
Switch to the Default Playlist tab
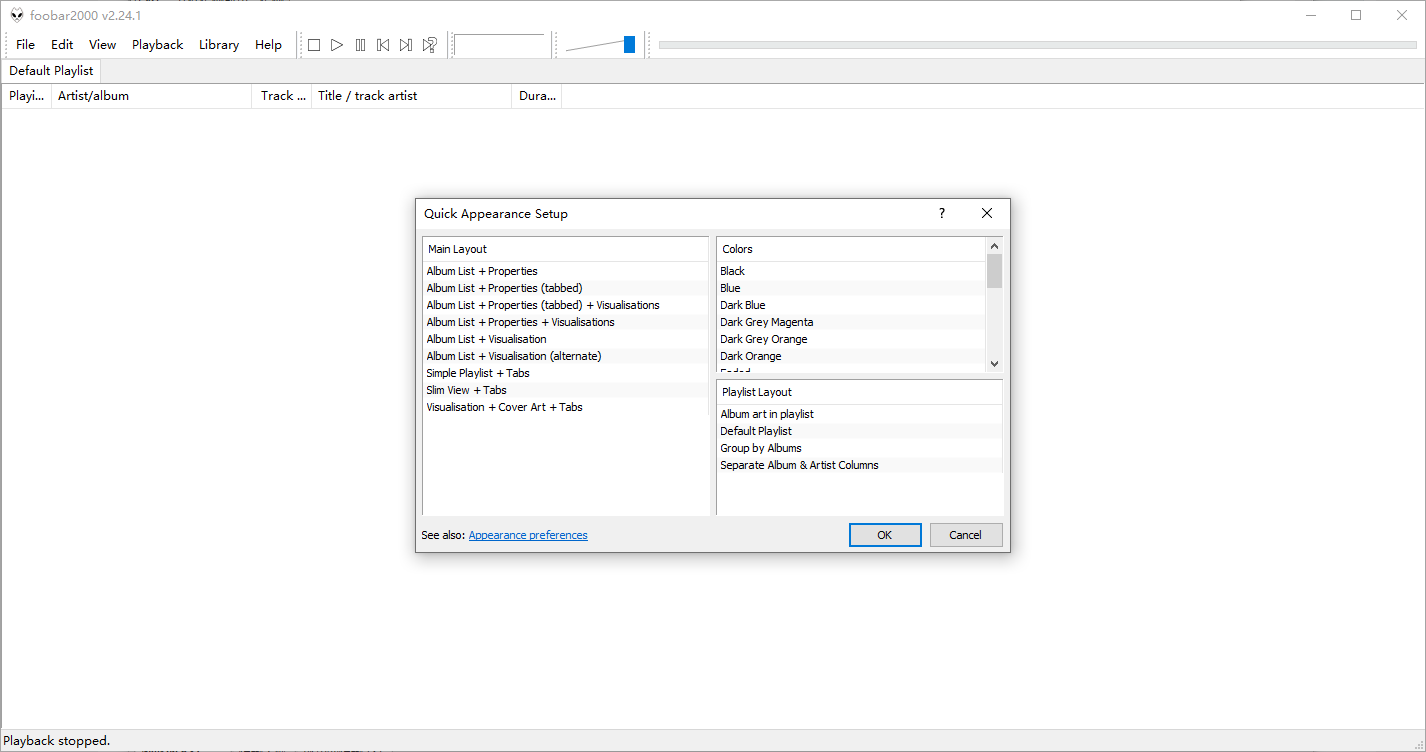(51, 71)
